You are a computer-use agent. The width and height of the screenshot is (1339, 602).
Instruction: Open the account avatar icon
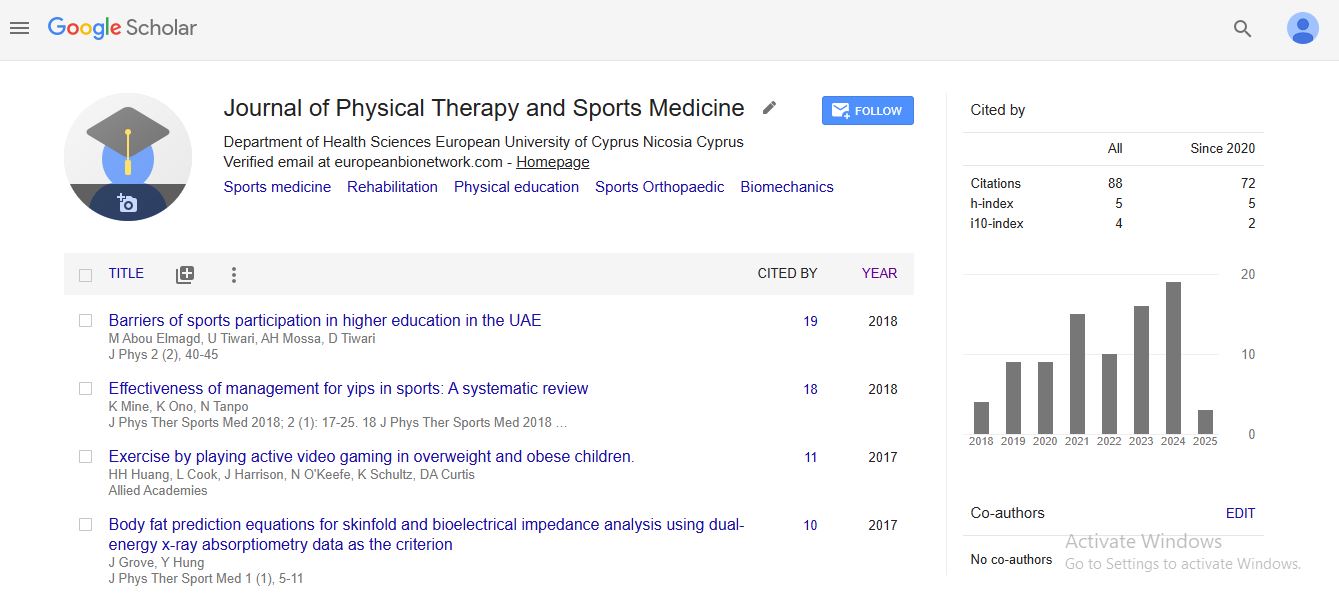(1302, 29)
